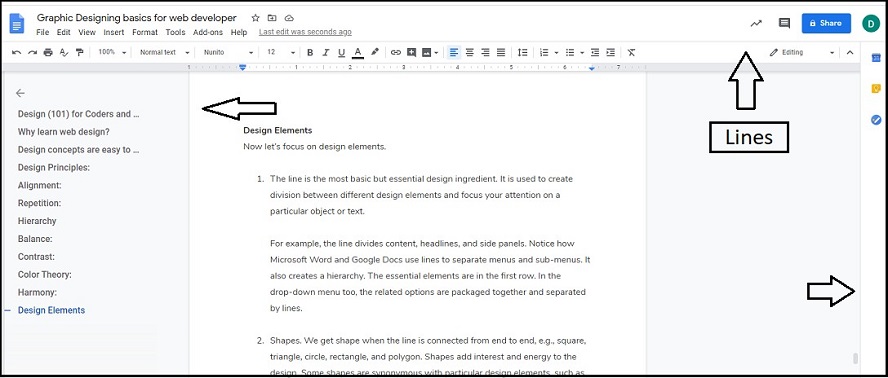888x378 pixels.
Task: Open the Format menu
Action: pyautogui.click(x=145, y=32)
